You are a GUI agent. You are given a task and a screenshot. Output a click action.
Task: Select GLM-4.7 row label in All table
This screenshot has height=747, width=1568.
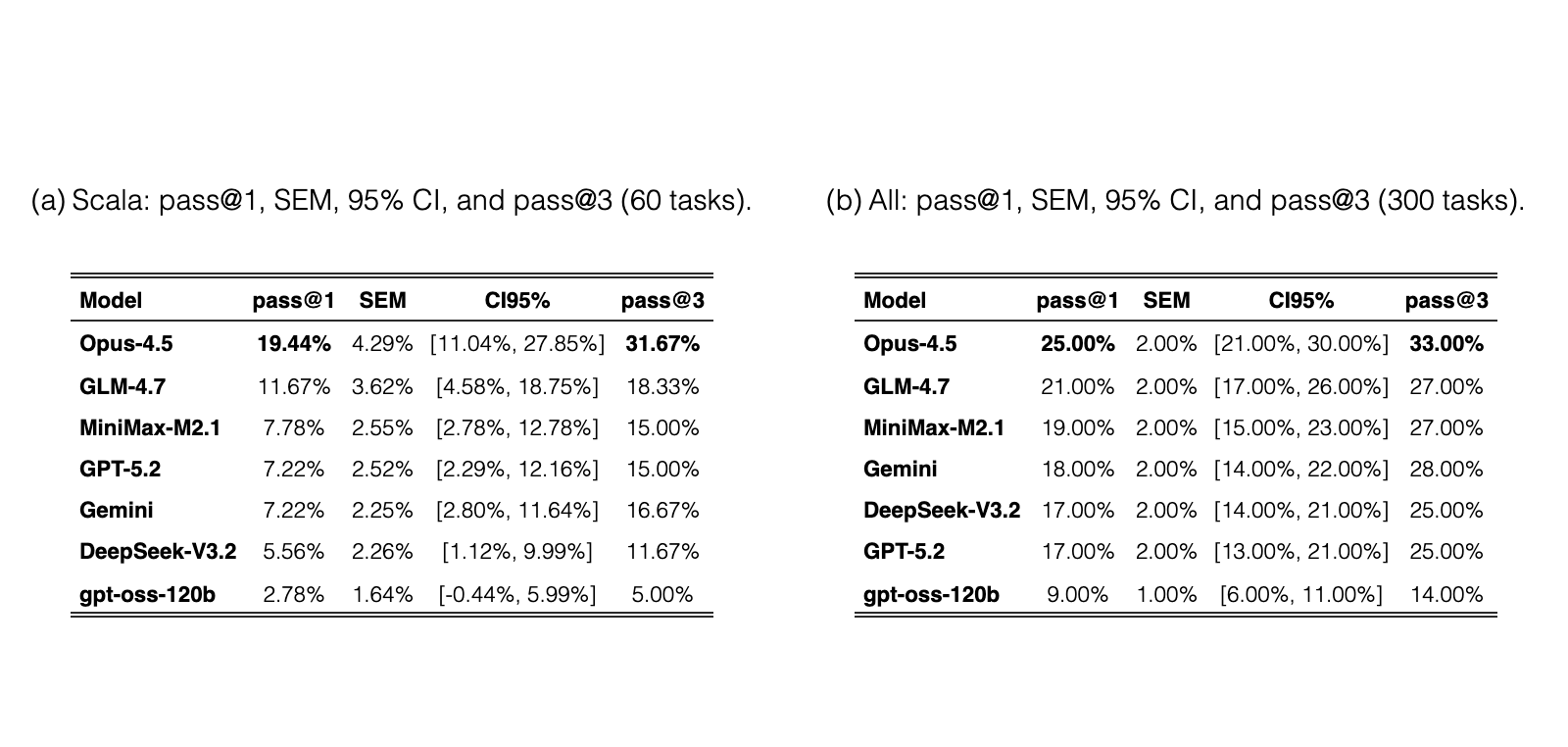coord(906,387)
